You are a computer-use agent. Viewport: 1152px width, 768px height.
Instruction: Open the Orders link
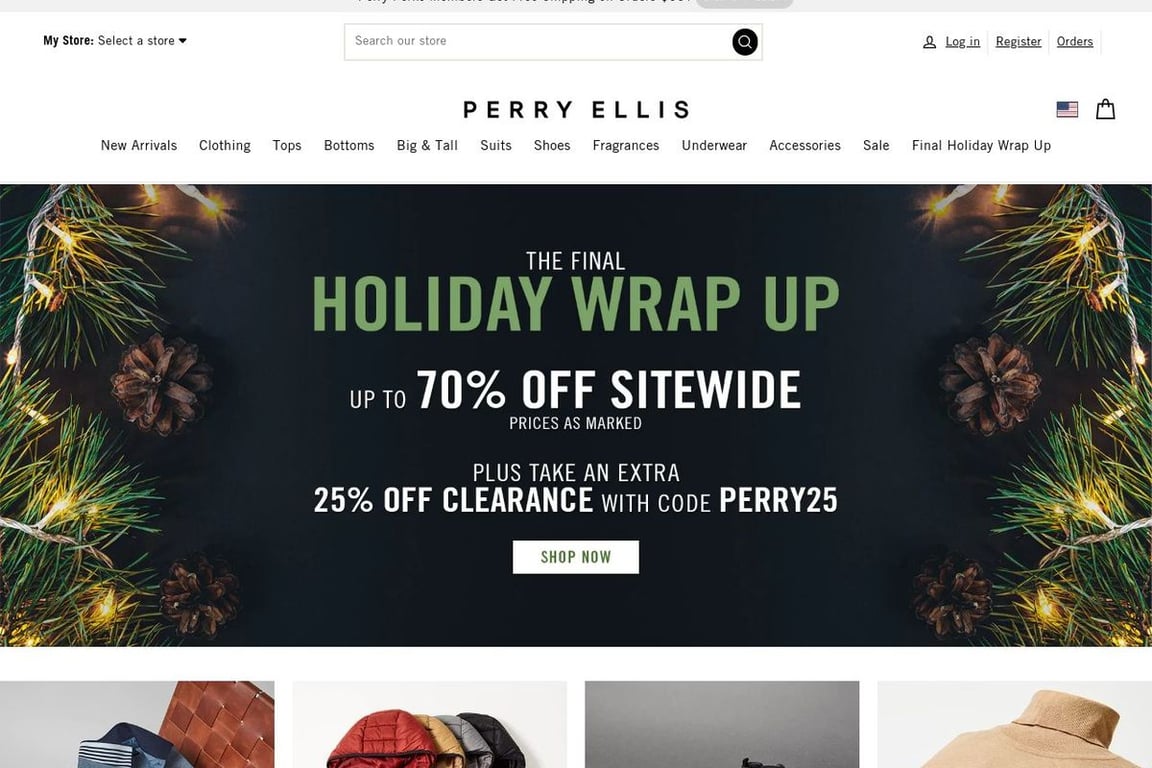click(x=1075, y=41)
